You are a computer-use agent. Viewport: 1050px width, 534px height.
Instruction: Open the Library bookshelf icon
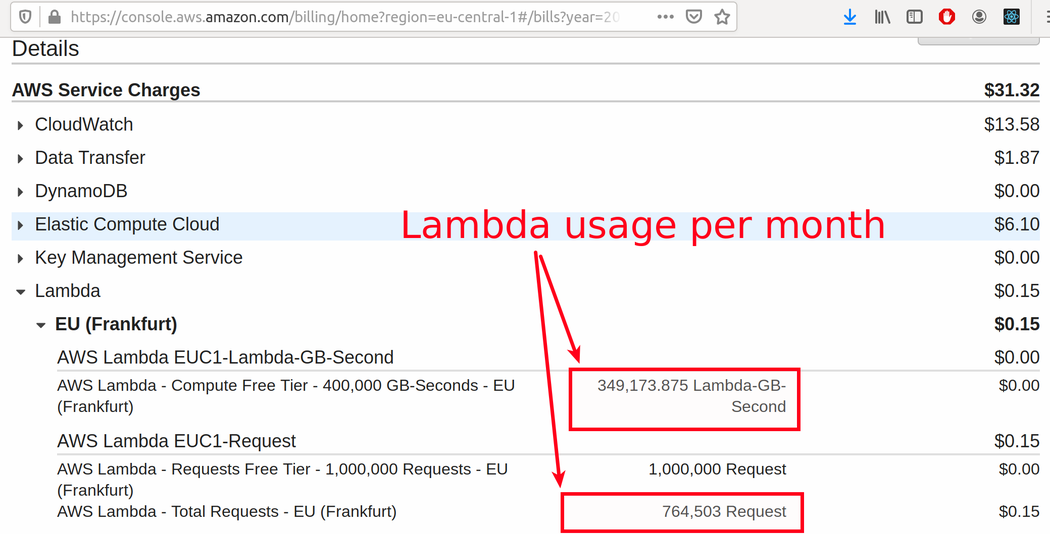[882, 17]
